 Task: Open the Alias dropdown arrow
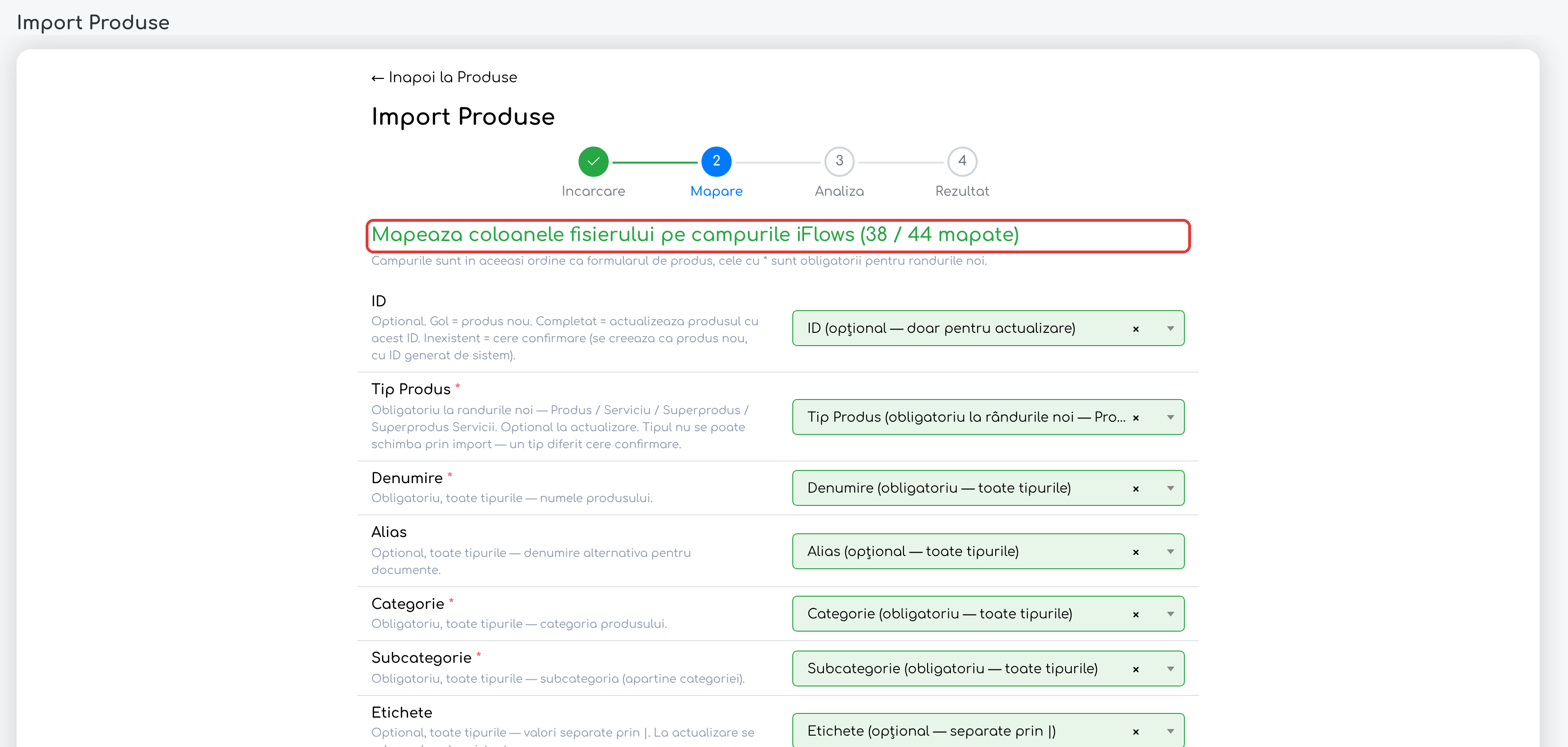(x=1170, y=552)
